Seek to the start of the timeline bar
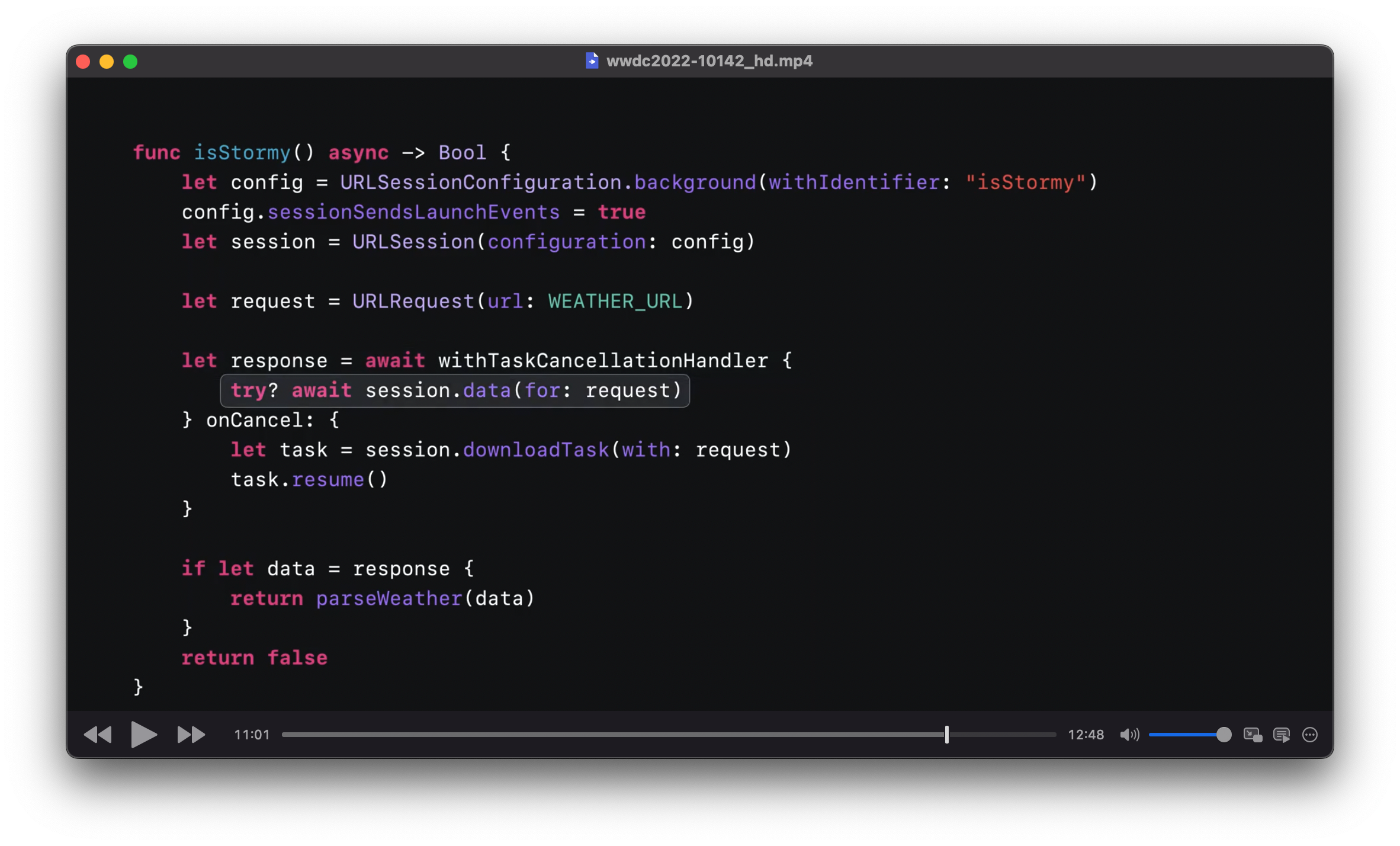Viewport: 1400px width, 846px height. [284, 735]
